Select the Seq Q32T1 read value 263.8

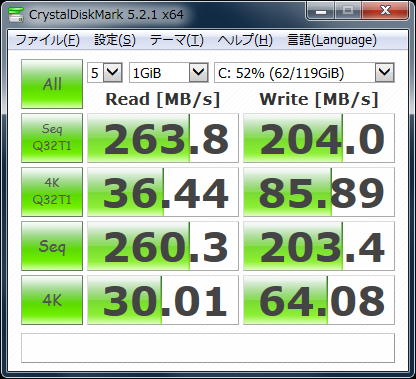(163, 138)
